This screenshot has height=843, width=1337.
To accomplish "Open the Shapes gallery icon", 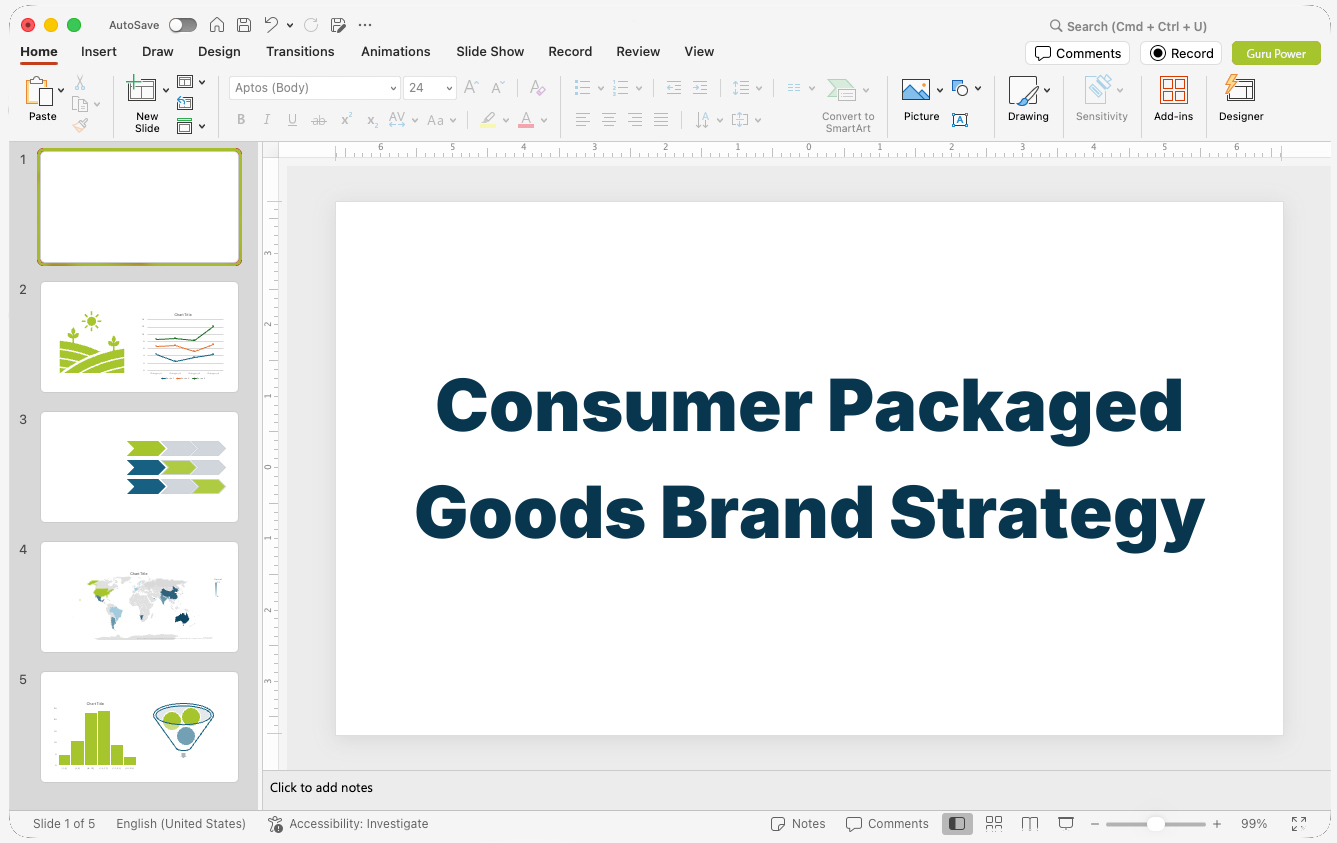I will click(x=961, y=88).
